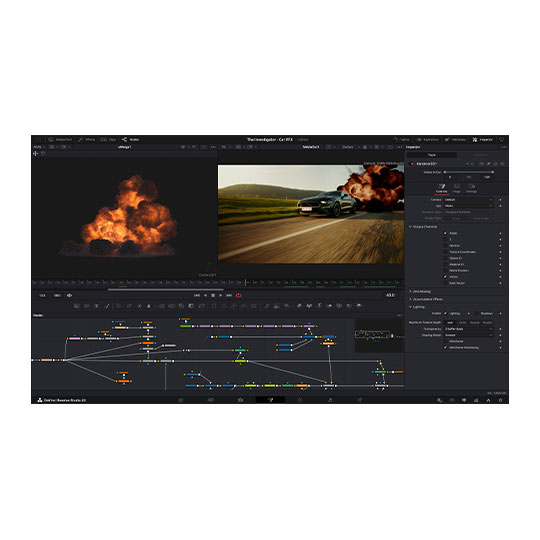
Task: Add a Background node from toolbar
Action: point(77,306)
